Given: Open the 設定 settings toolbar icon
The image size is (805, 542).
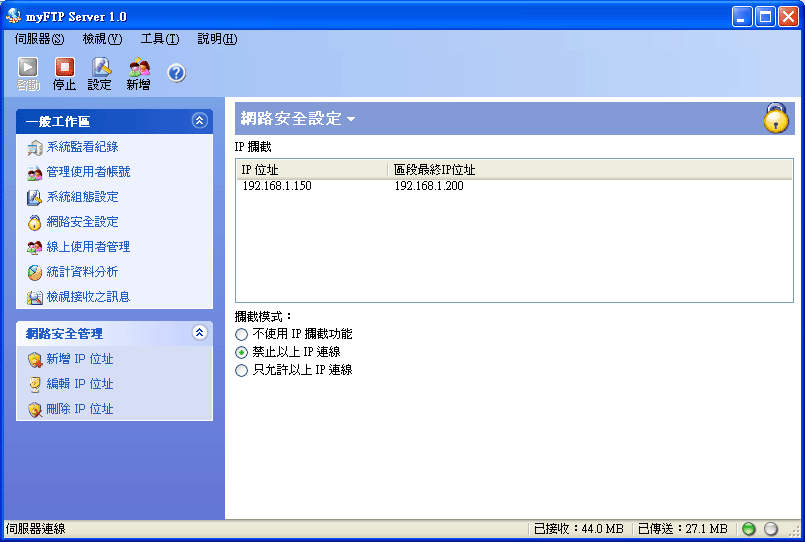Looking at the screenshot, I should click(101, 67).
